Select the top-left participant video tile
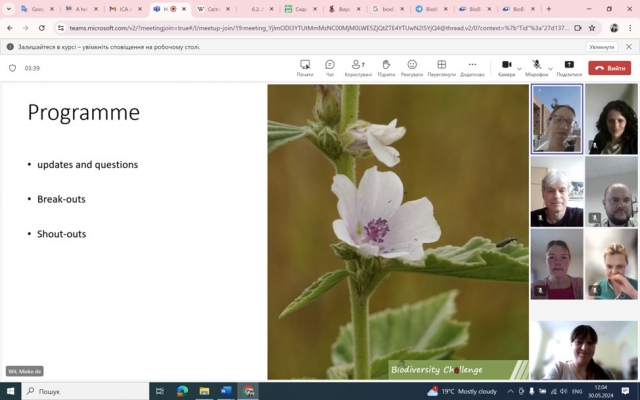Screen dimensions: 640x400 pos(556,118)
